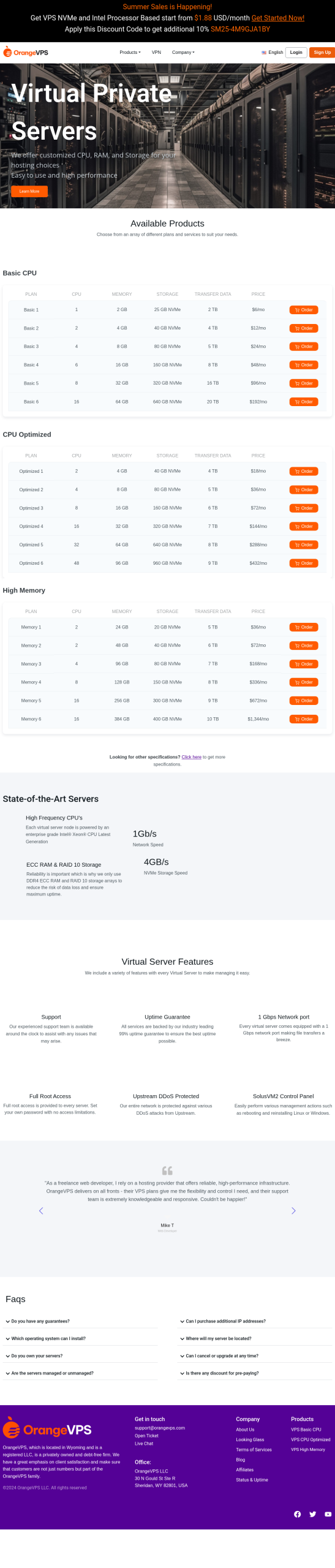Order the Memory 6 plan
This screenshot has height=1568, width=335.
coord(304,719)
